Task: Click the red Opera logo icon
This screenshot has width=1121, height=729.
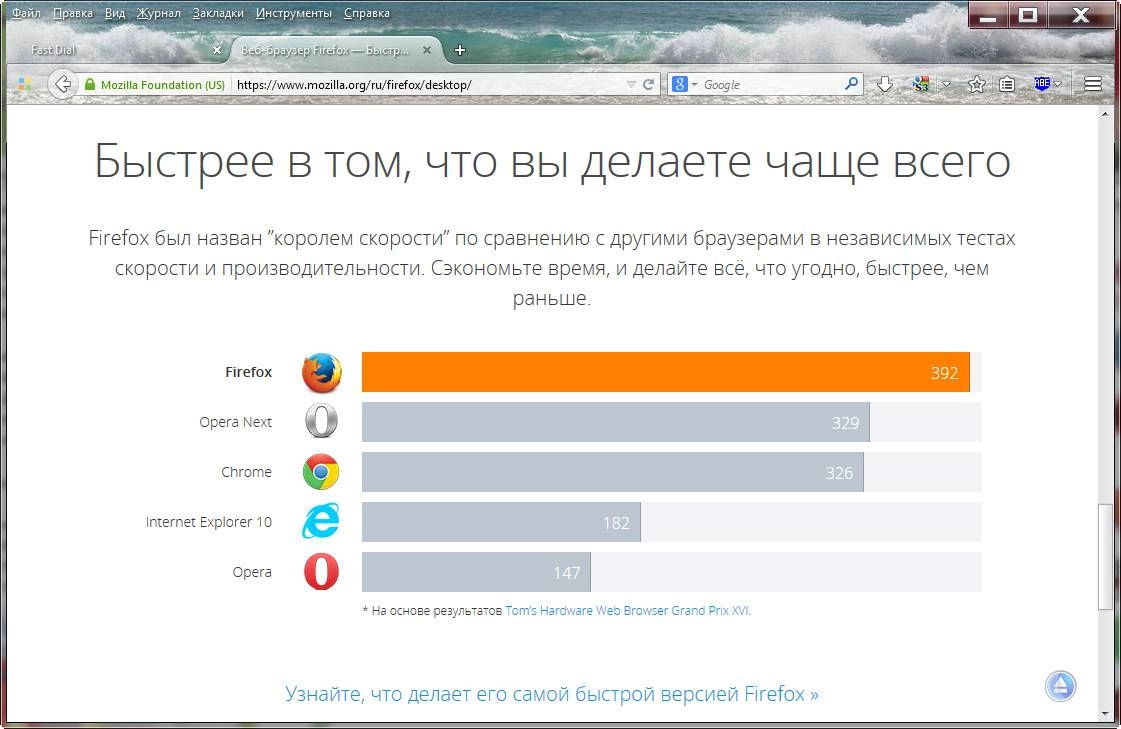Action: click(x=321, y=572)
